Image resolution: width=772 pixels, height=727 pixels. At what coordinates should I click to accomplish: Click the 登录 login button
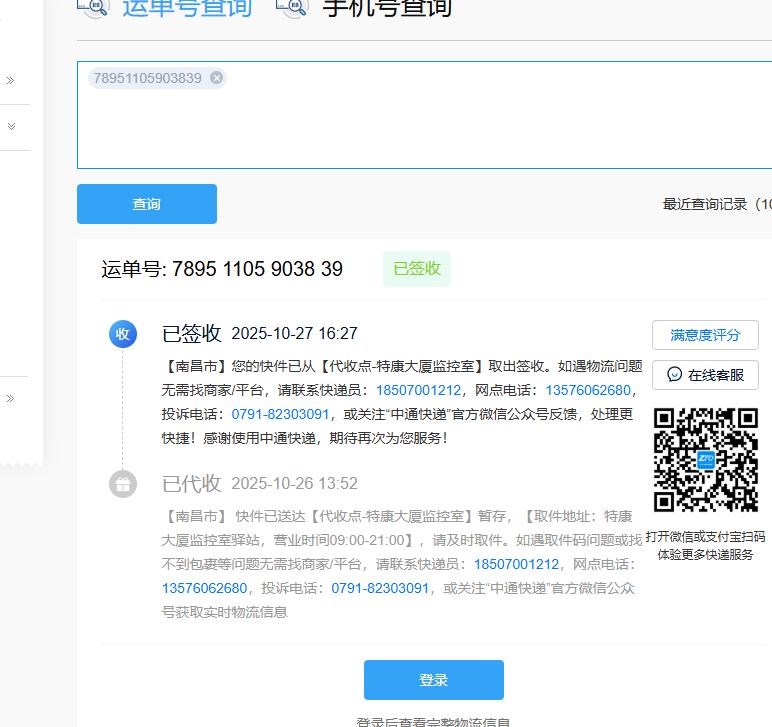point(434,680)
